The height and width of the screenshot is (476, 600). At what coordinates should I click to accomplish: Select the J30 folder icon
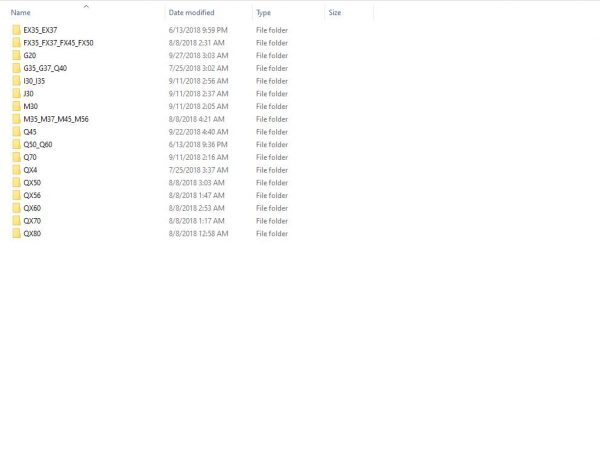(x=16, y=93)
